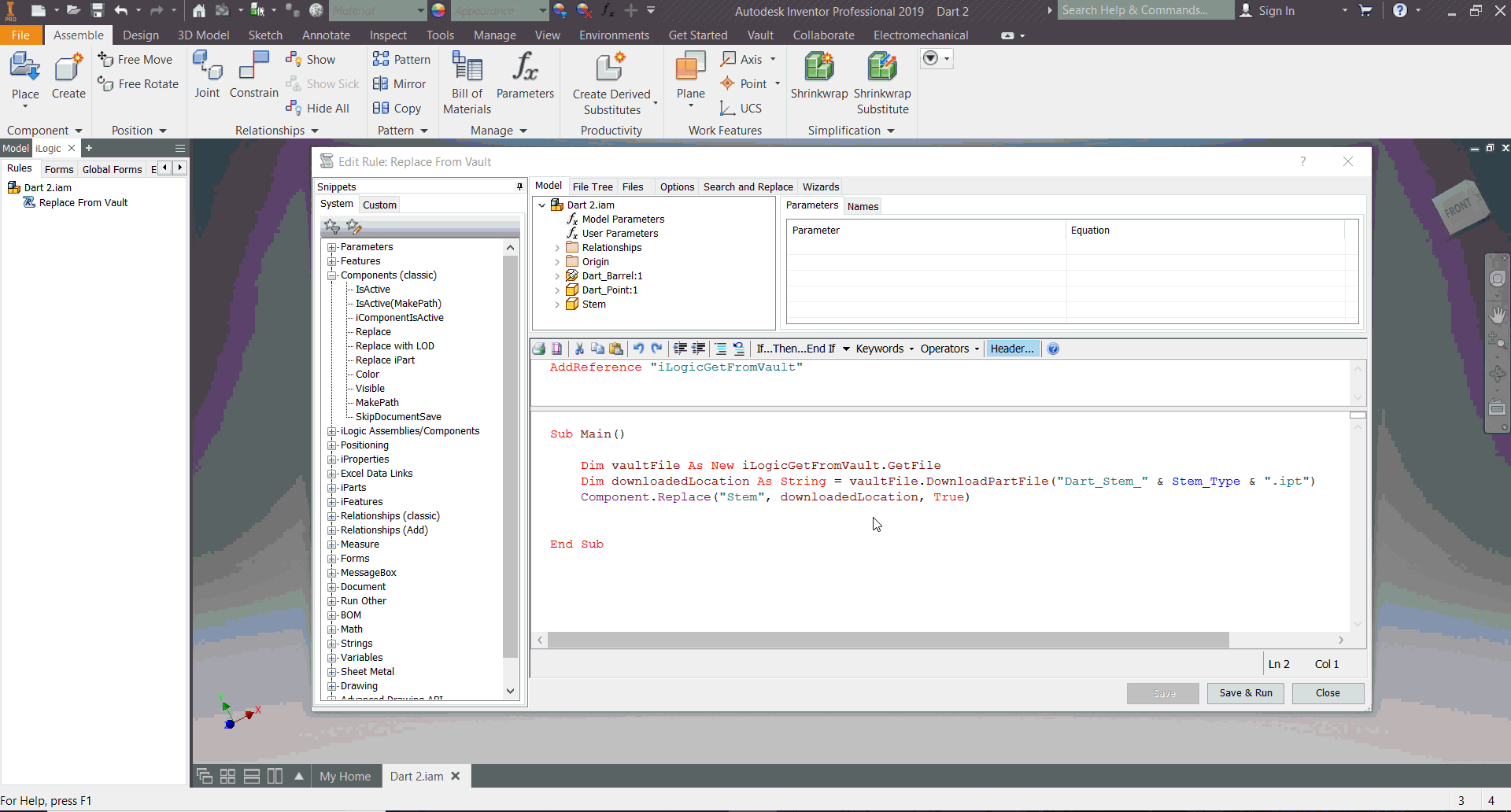Select the Replace From Vault rule
1511x812 pixels.
point(83,202)
